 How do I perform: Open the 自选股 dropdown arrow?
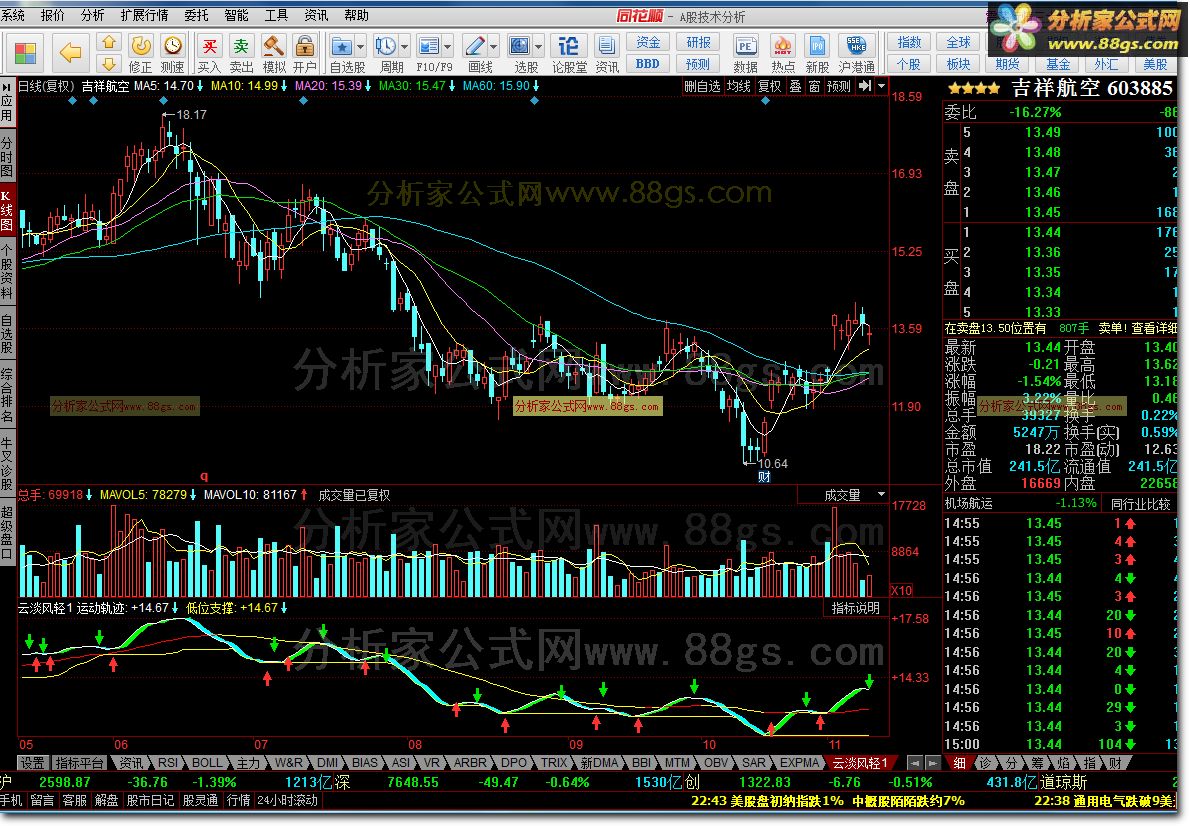pyautogui.click(x=361, y=46)
